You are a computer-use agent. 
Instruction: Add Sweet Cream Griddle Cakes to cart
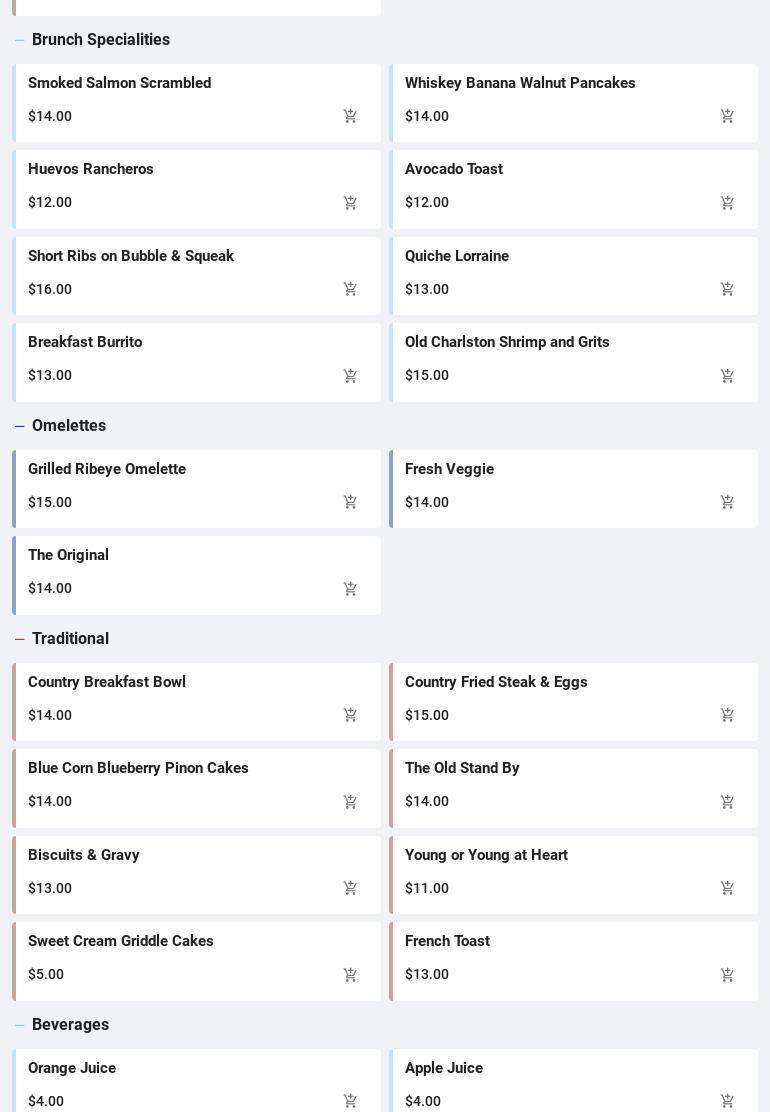[350, 975]
